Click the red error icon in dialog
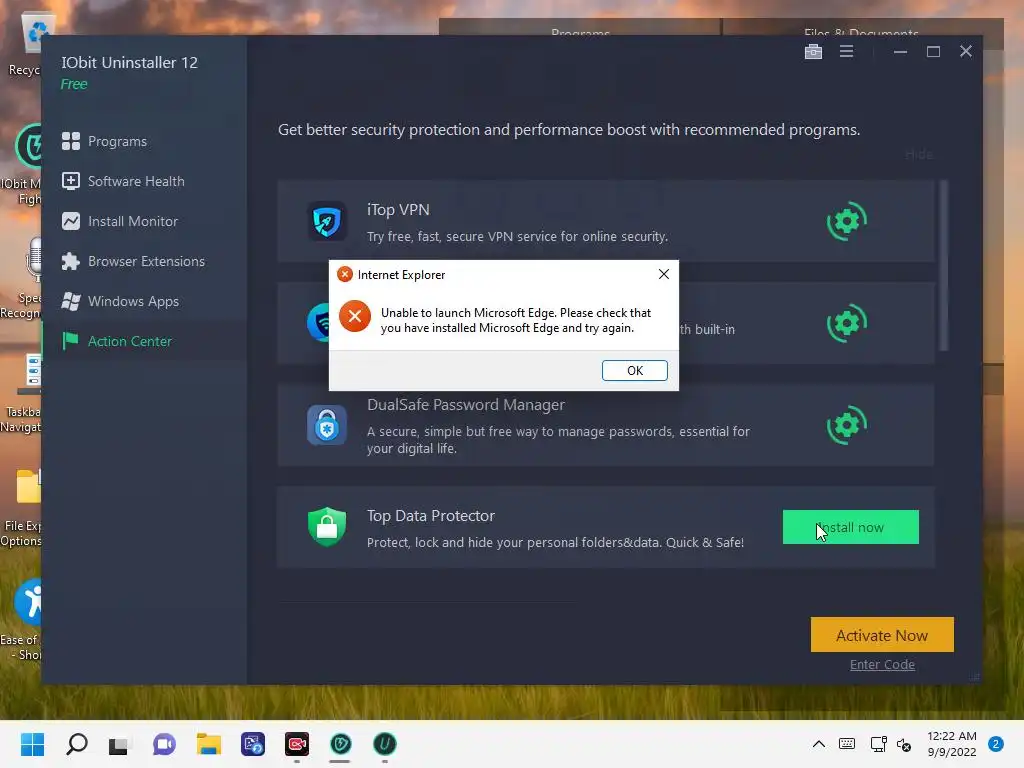 [x=355, y=317]
